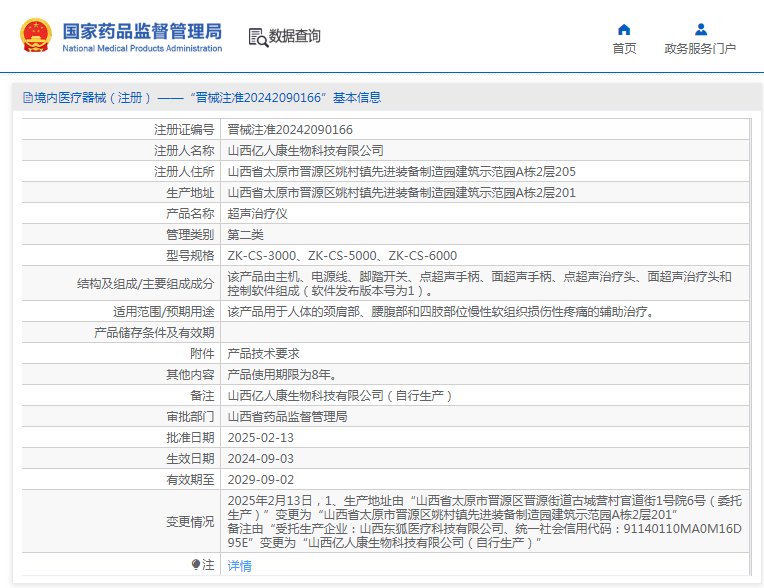Click remark 山西亿人康生物科技有限公司（自行生产）
The height and width of the screenshot is (588, 764).
[341, 395]
